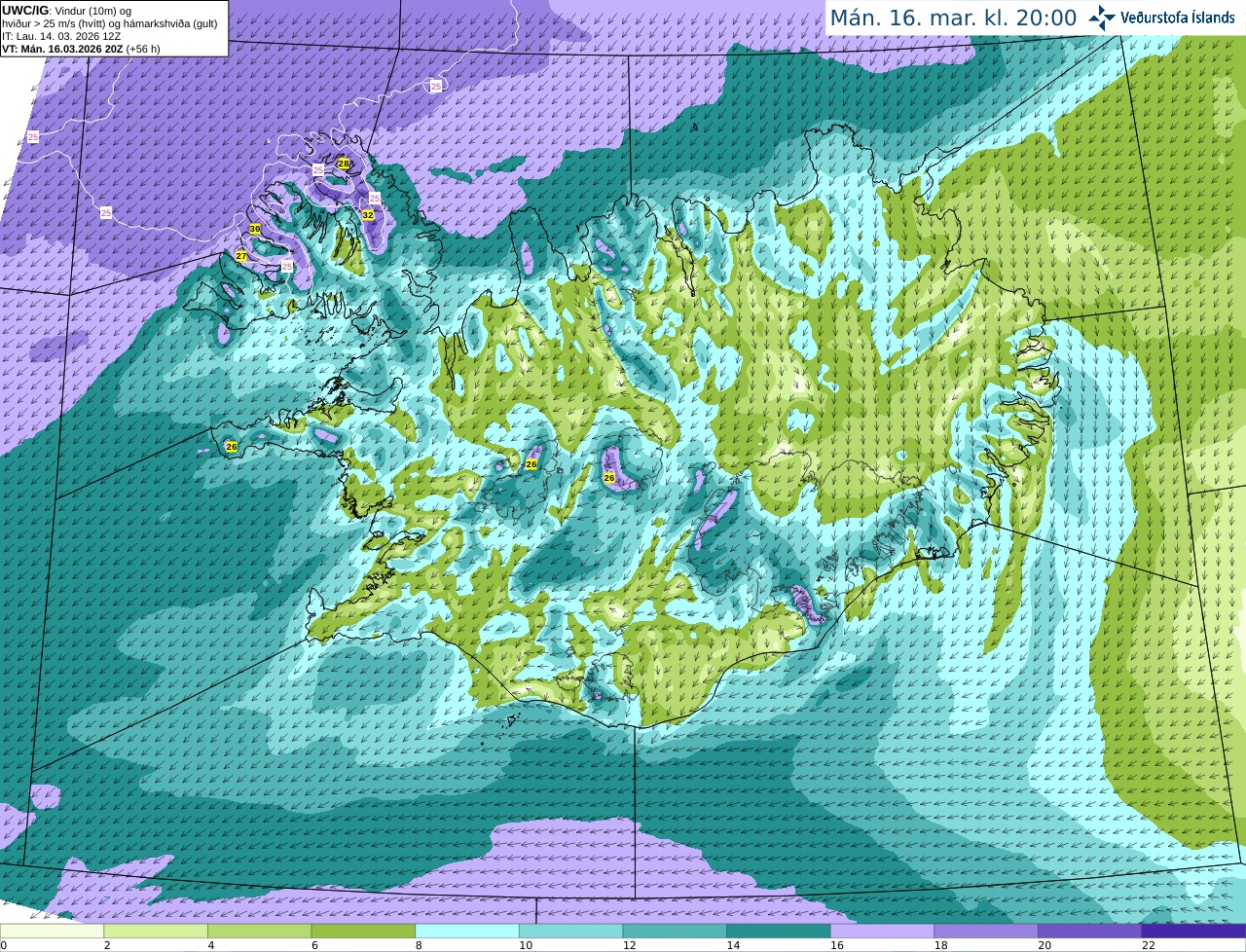
Task: Select the 10–12 m/s turquoise legend swatch
Action: click(571, 931)
